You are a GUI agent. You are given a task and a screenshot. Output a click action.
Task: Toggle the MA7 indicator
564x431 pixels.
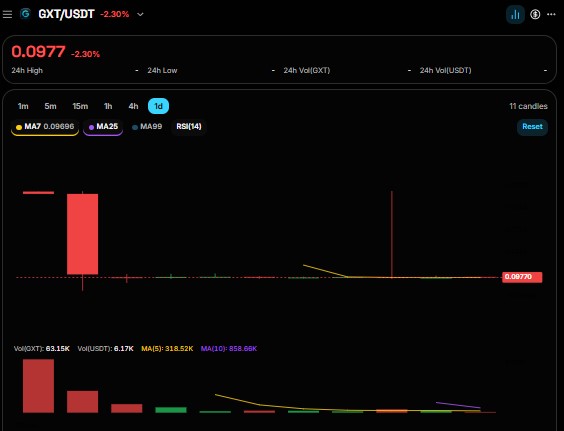45,127
